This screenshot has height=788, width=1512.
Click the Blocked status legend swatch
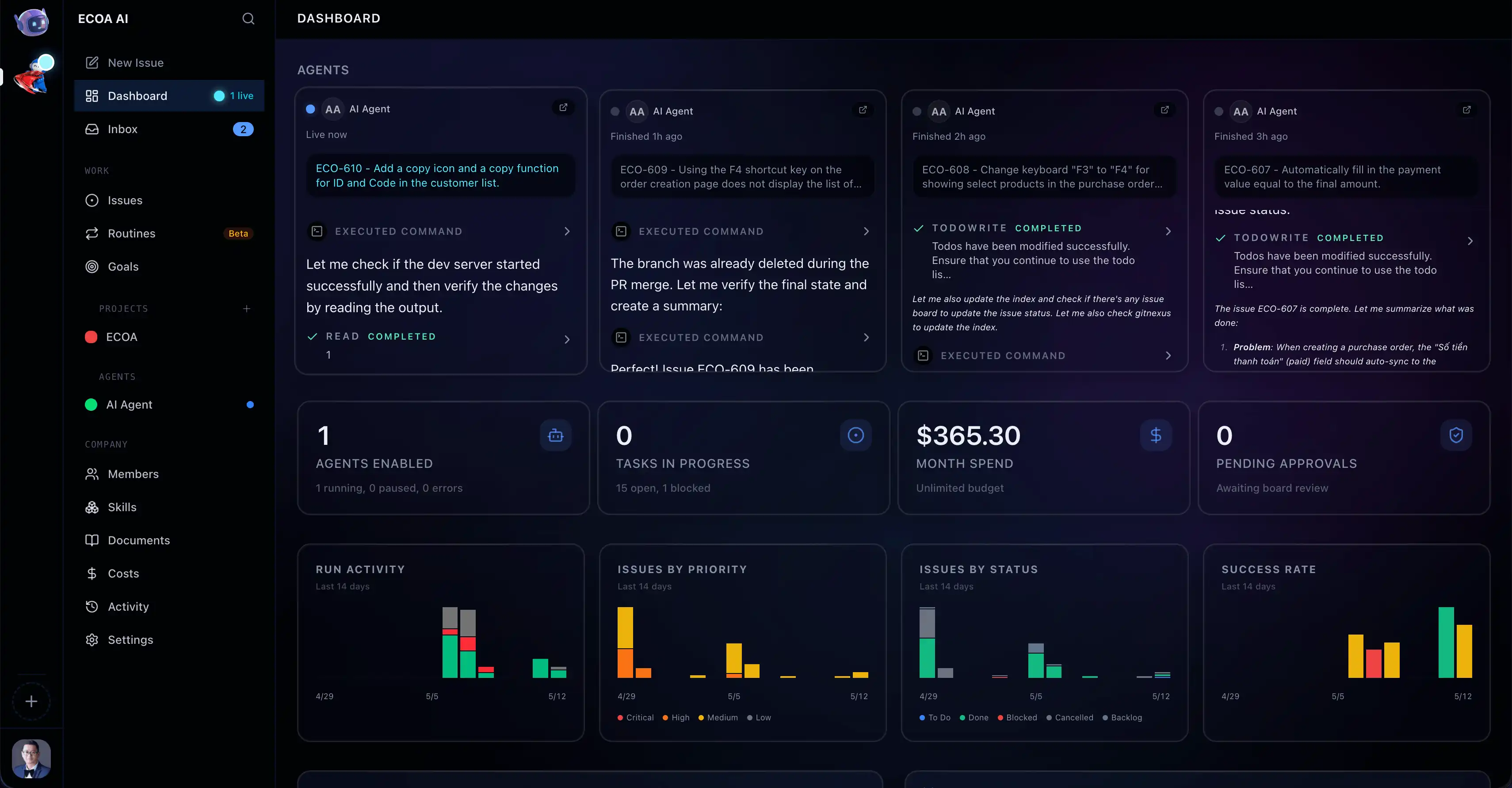tap(1000, 718)
